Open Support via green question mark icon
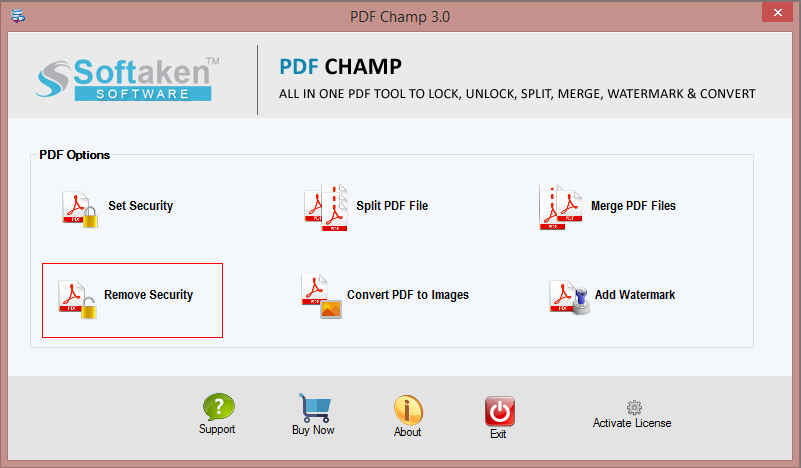 point(219,407)
